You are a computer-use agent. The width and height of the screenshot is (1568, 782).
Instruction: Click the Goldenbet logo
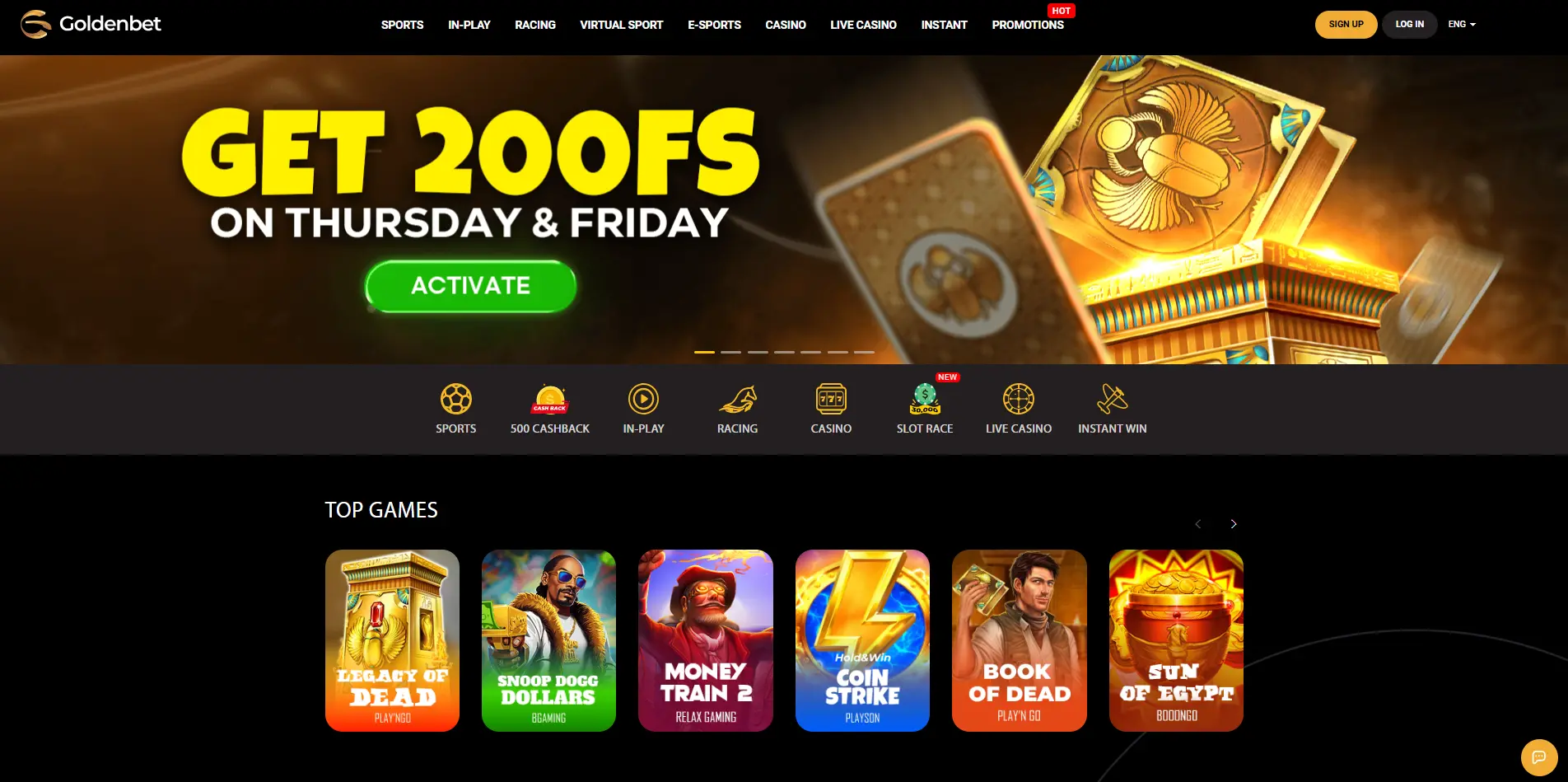click(x=91, y=24)
